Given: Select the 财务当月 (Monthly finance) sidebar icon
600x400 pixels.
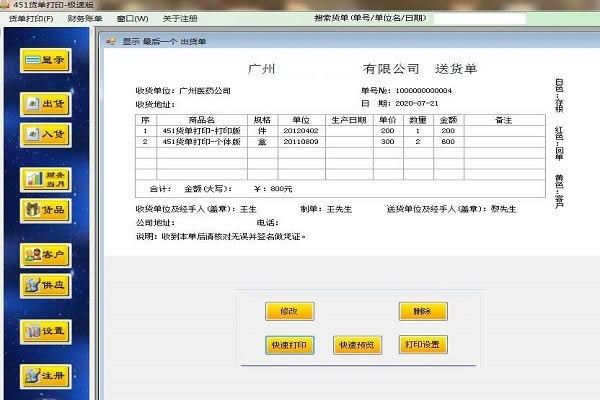Looking at the screenshot, I should click(x=47, y=179).
